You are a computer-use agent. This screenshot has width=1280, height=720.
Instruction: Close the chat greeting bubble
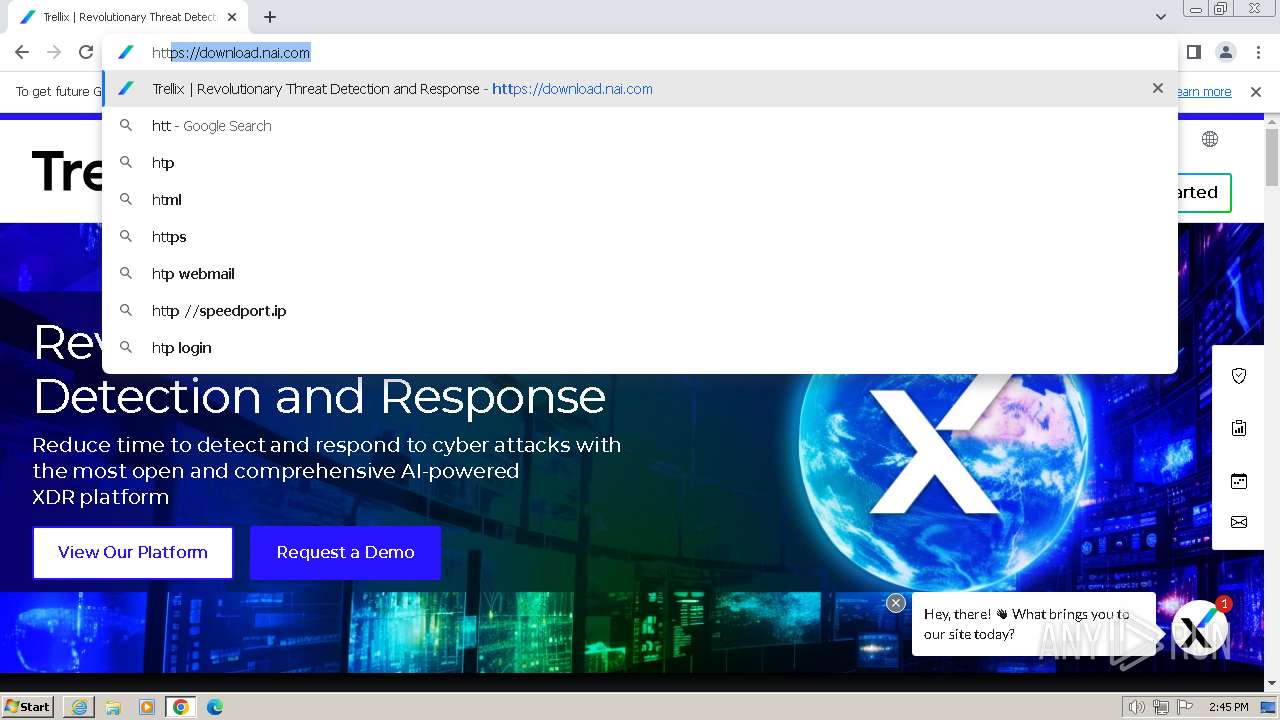point(896,603)
